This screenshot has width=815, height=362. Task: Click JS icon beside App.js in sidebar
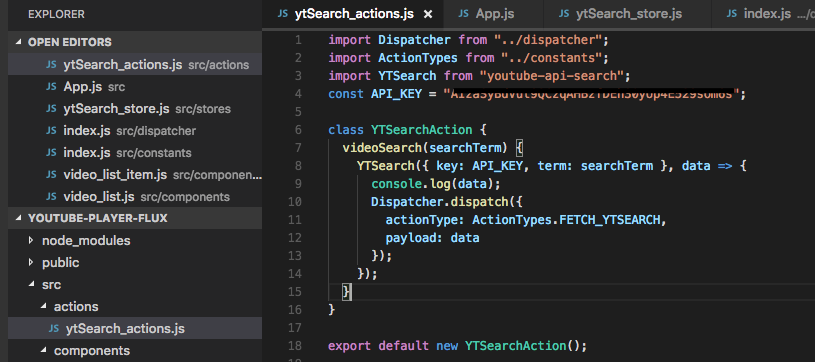(51, 87)
